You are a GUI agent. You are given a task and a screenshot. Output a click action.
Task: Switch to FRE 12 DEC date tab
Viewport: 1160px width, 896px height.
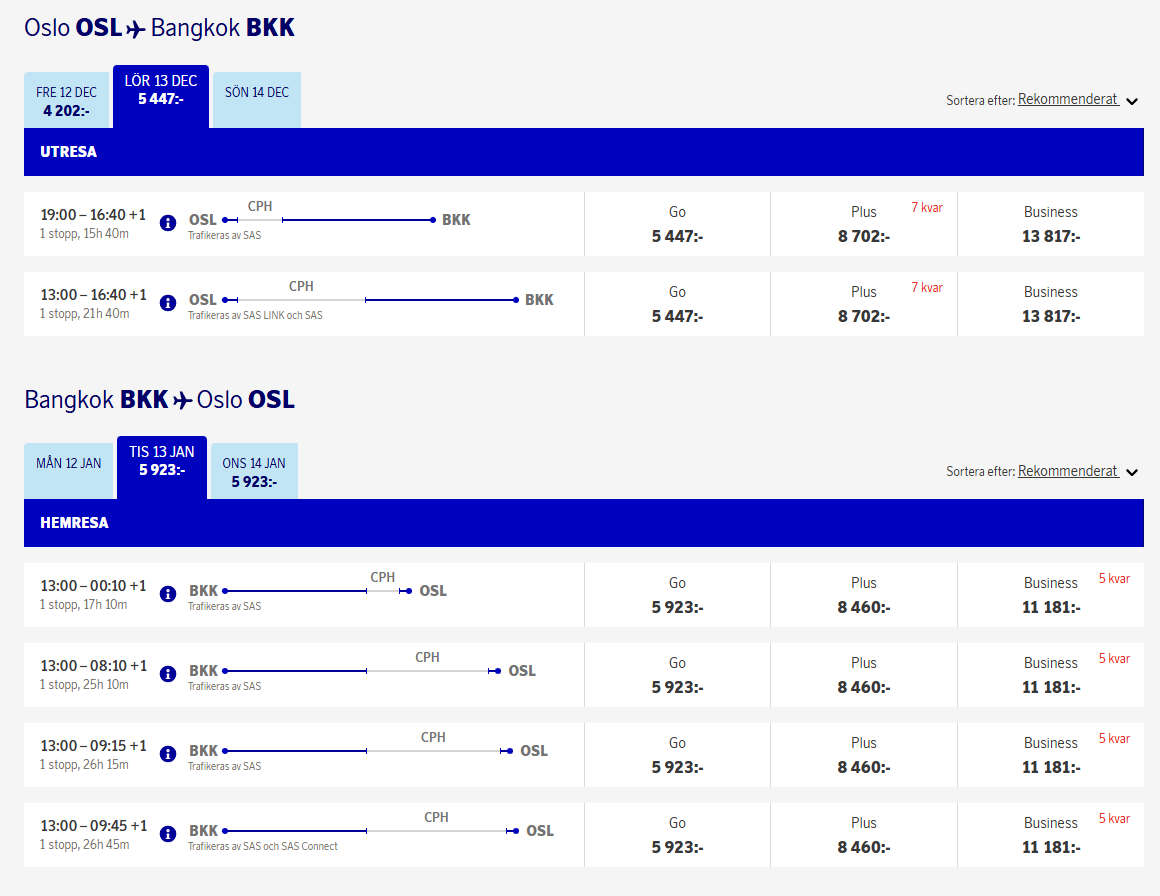pyautogui.click(x=66, y=101)
